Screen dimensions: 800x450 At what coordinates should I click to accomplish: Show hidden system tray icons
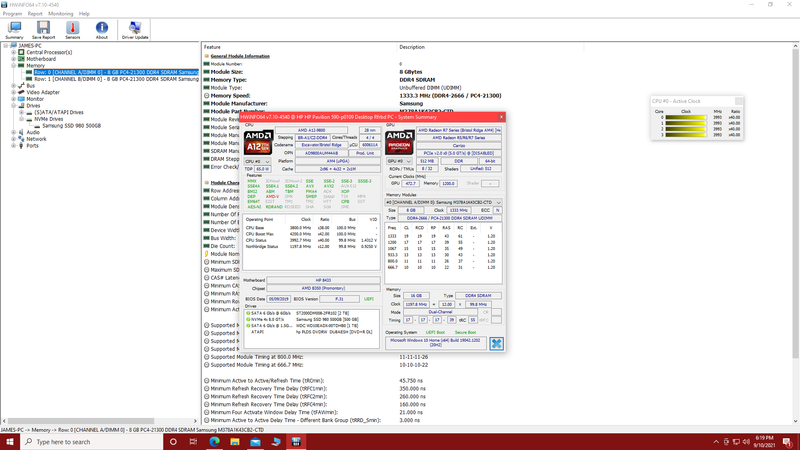[716, 442]
